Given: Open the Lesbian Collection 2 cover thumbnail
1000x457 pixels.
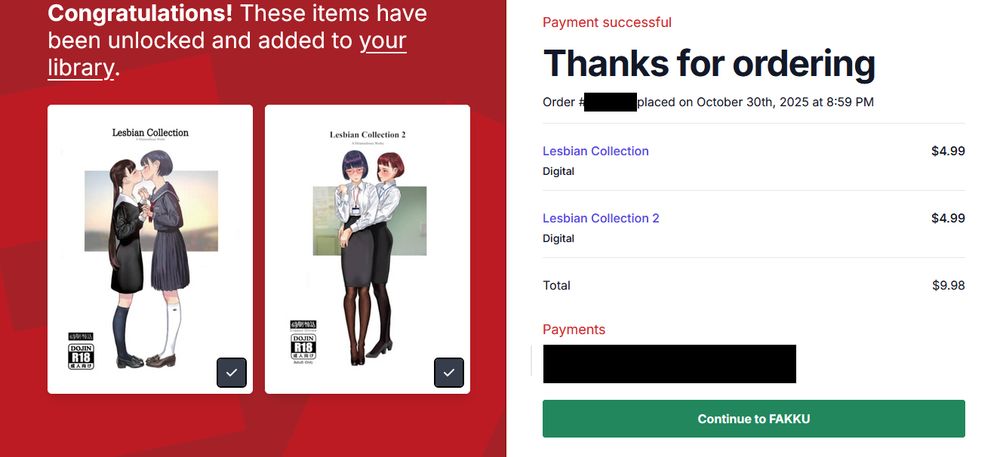Looking at the screenshot, I should (x=367, y=249).
